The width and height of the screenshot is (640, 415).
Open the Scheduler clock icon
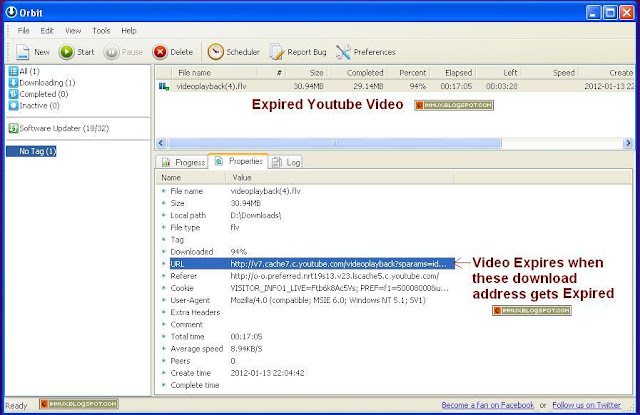pyautogui.click(x=216, y=52)
